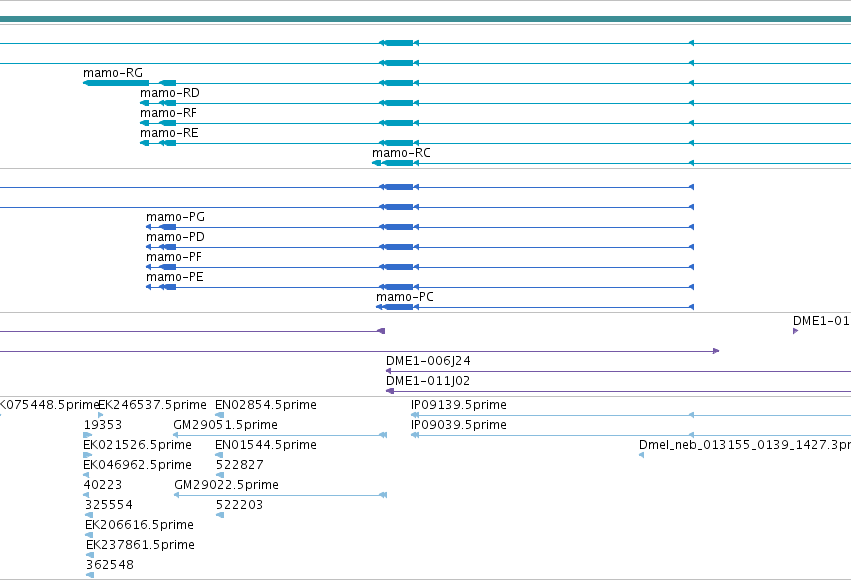Select the mamo-PG protein label
Viewport: 851px width, 580px height.
coord(175,217)
